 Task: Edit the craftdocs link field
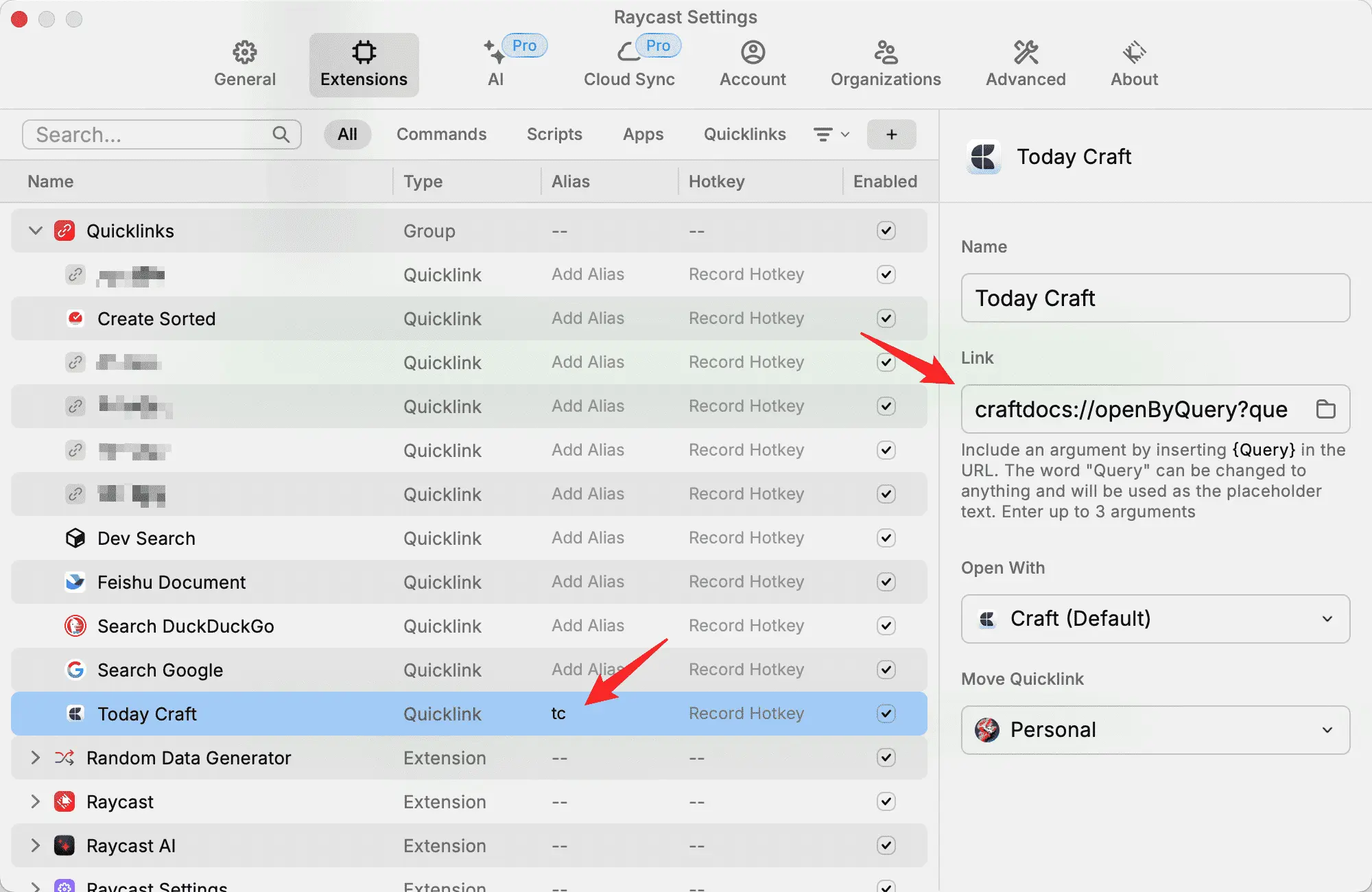pyautogui.click(x=1155, y=409)
